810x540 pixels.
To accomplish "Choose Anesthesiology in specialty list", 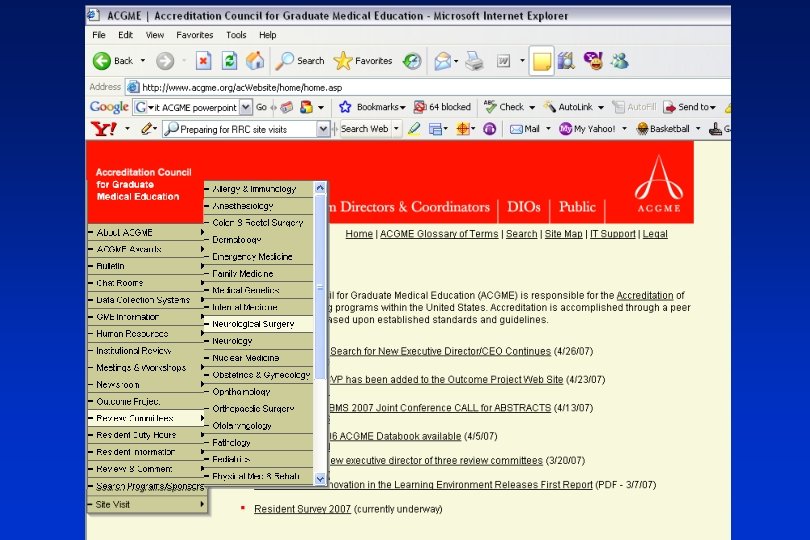I will pyautogui.click(x=258, y=206).
